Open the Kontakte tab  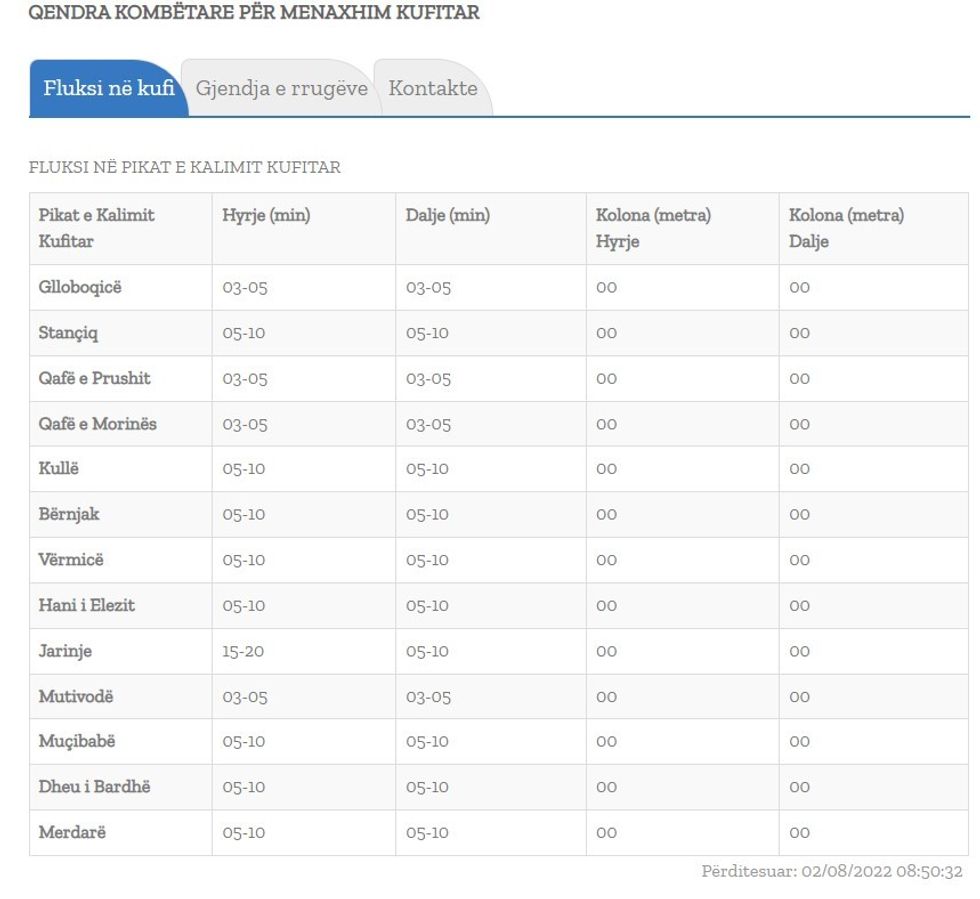click(x=432, y=88)
